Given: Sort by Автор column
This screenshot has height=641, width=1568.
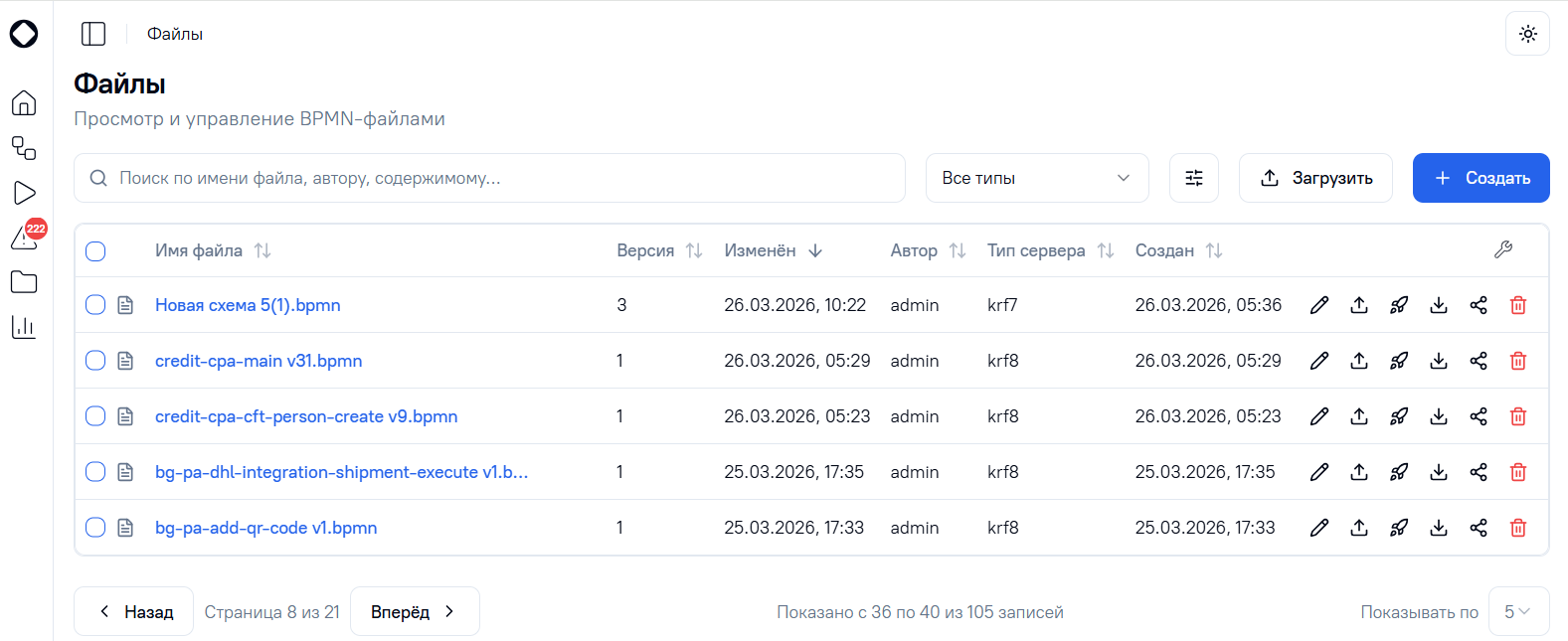Looking at the screenshot, I should click(x=928, y=250).
